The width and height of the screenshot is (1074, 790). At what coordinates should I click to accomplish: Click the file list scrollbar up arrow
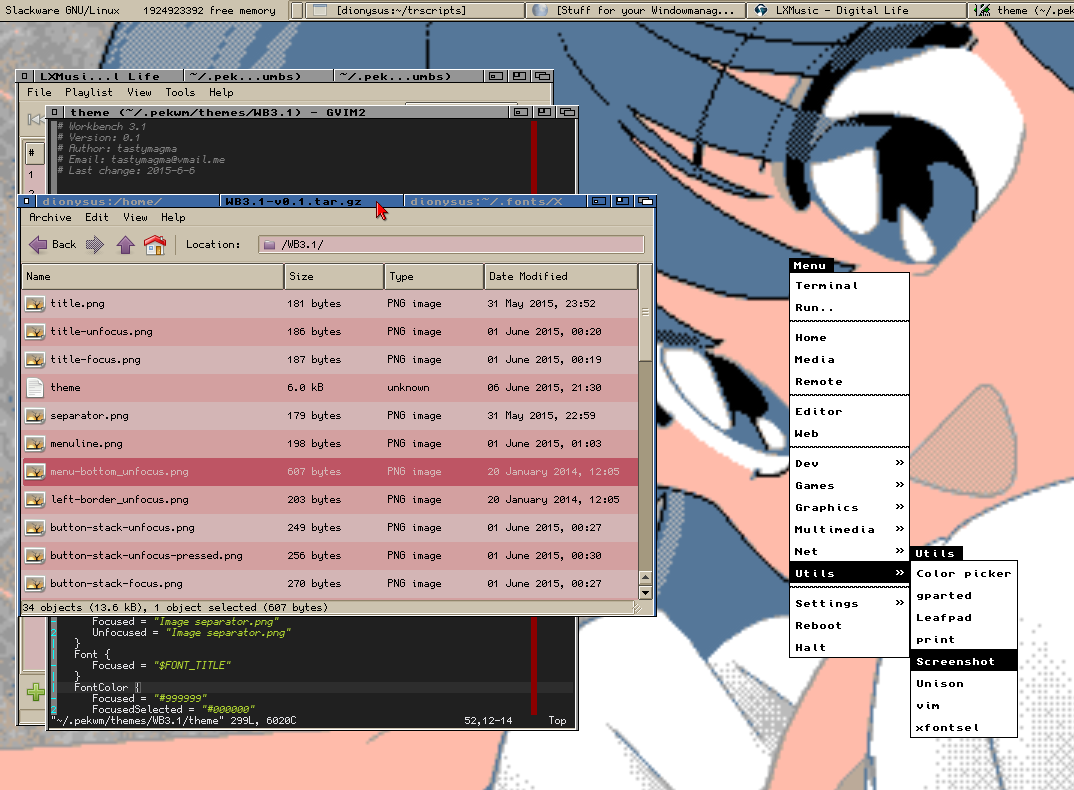pyautogui.click(x=645, y=578)
